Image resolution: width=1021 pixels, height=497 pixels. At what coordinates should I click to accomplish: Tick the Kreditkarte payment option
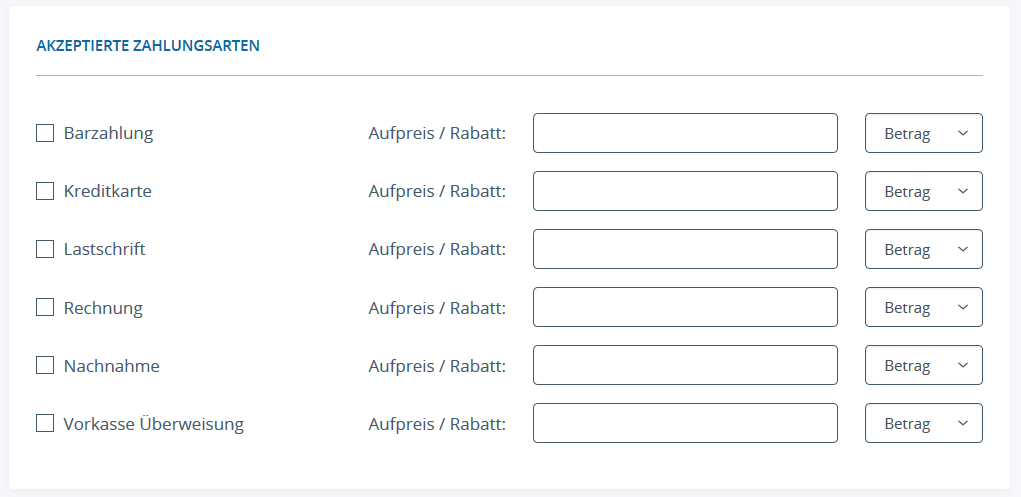point(45,191)
